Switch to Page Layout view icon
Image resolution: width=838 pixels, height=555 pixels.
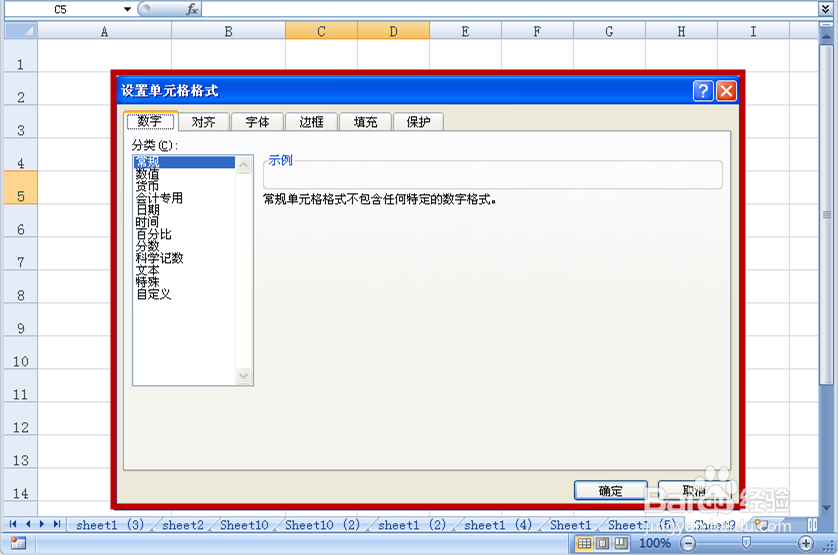(x=602, y=543)
